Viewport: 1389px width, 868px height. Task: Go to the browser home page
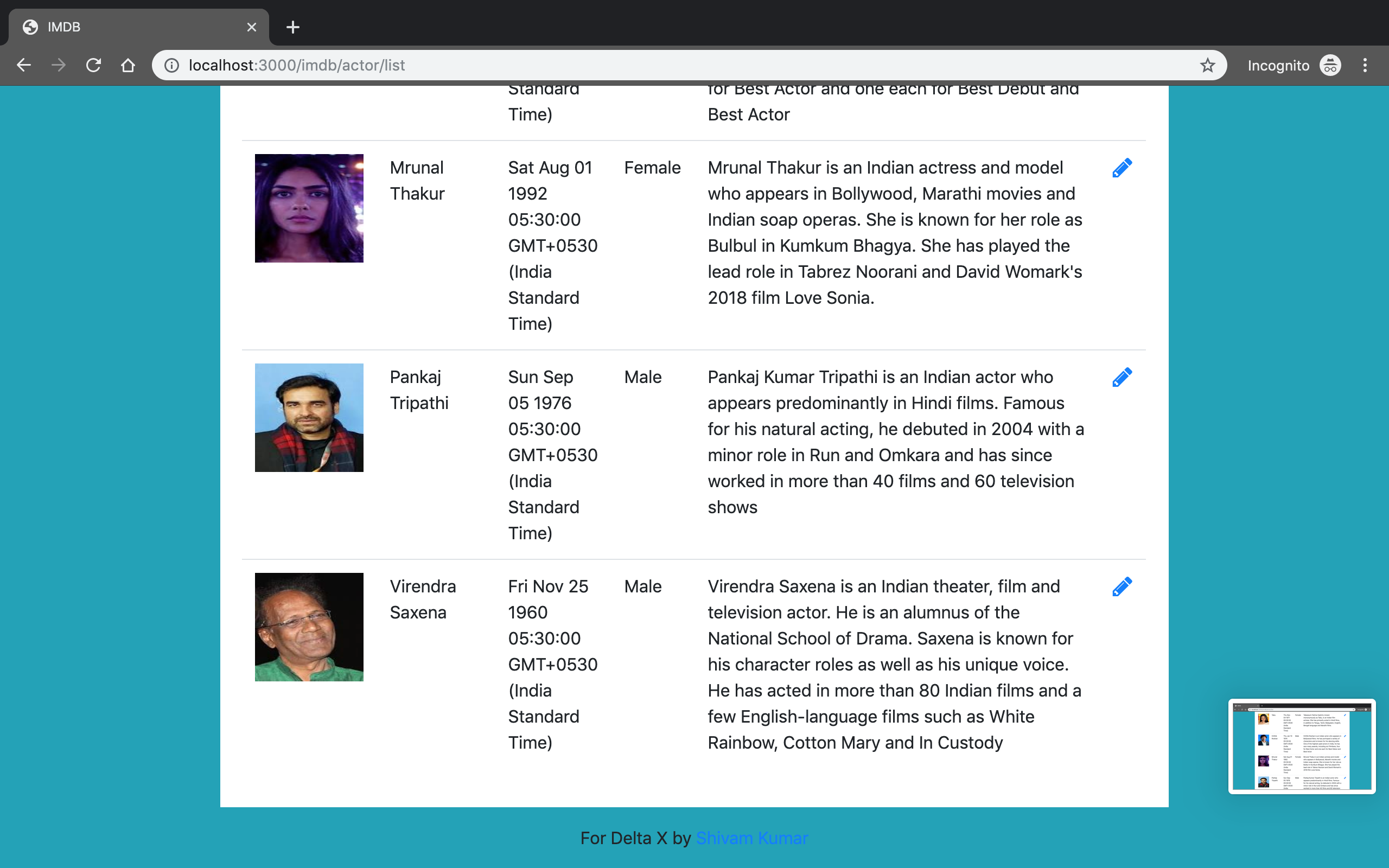128,65
